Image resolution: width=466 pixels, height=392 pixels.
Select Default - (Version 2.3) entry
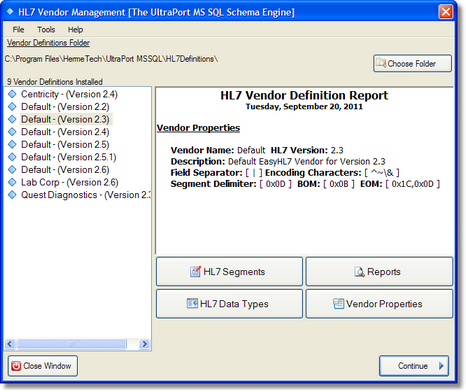coord(65,119)
